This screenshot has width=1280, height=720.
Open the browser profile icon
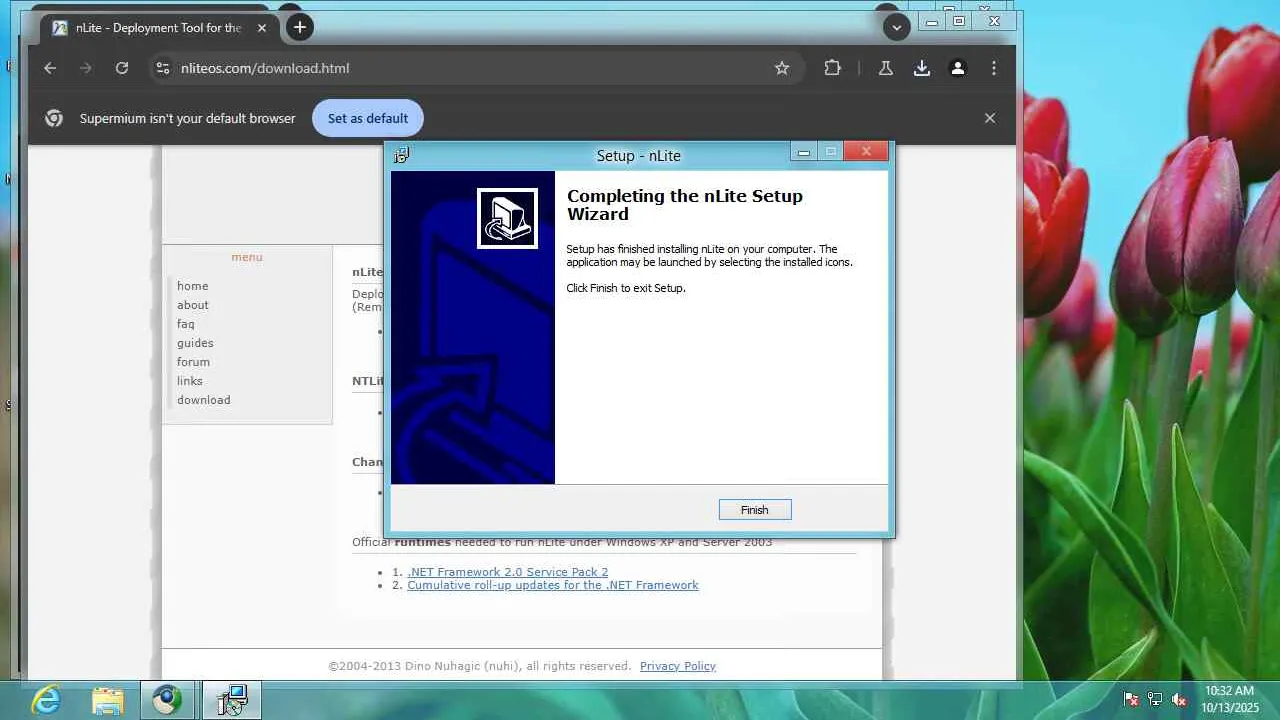tap(958, 68)
